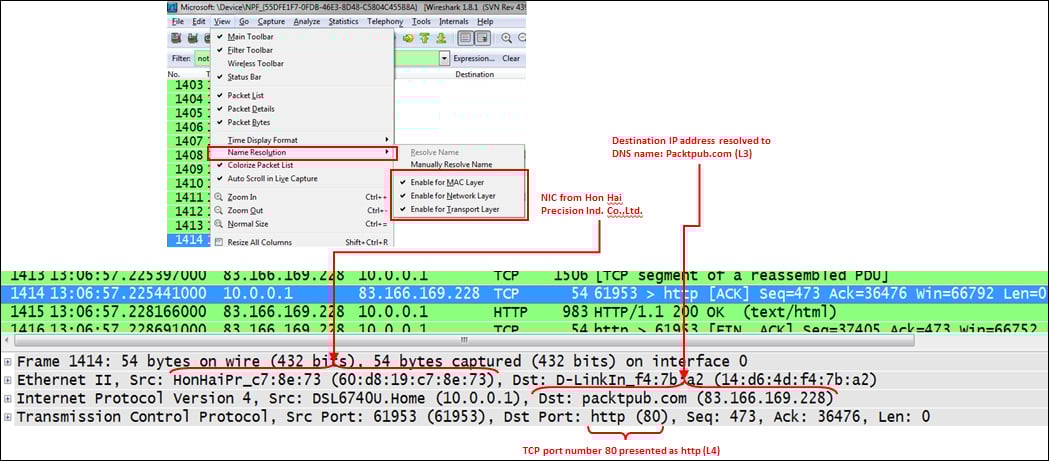
Task: Open the filter history dropdown arrow
Action: pyautogui.click(x=444, y=59)
